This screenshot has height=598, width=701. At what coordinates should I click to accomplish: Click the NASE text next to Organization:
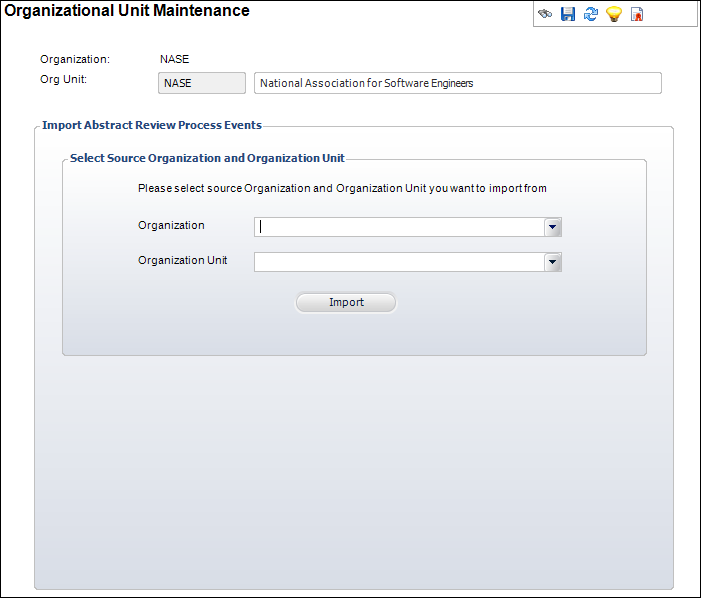tap(174, 59)
